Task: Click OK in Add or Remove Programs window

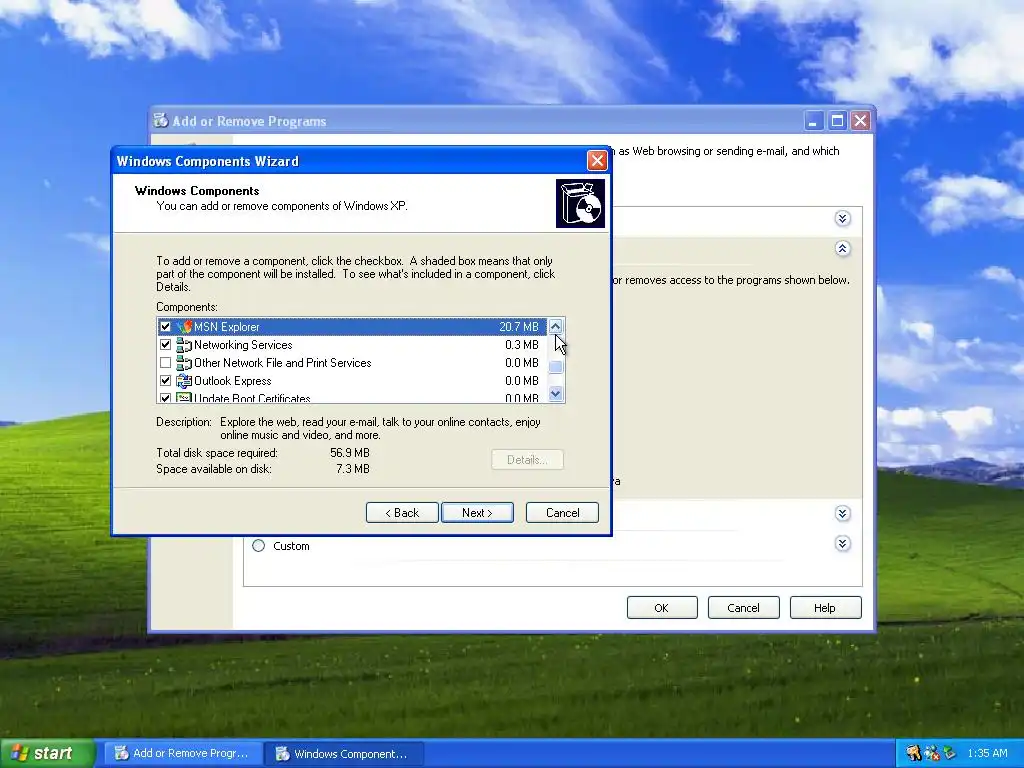Action: [x=662, y=608]
